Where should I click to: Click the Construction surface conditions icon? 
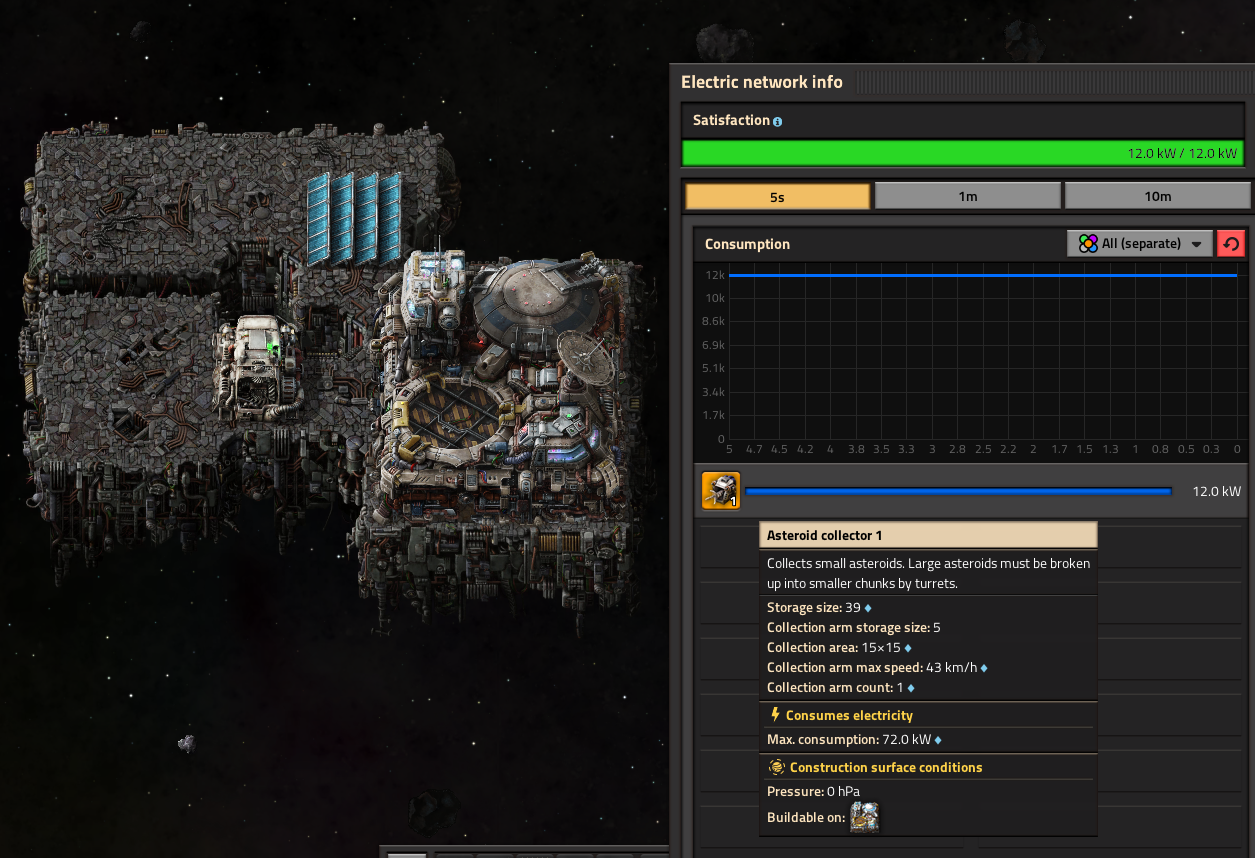point(776,767)
